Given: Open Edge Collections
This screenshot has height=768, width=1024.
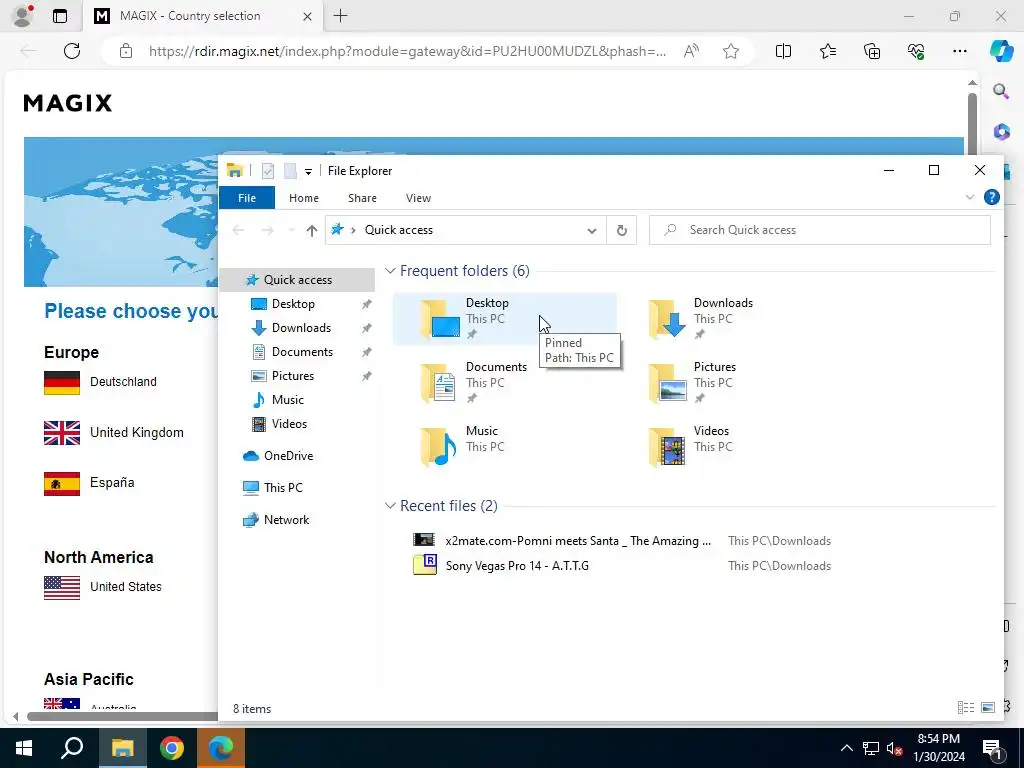Looking at the screenshot, I should pos(872,51).
